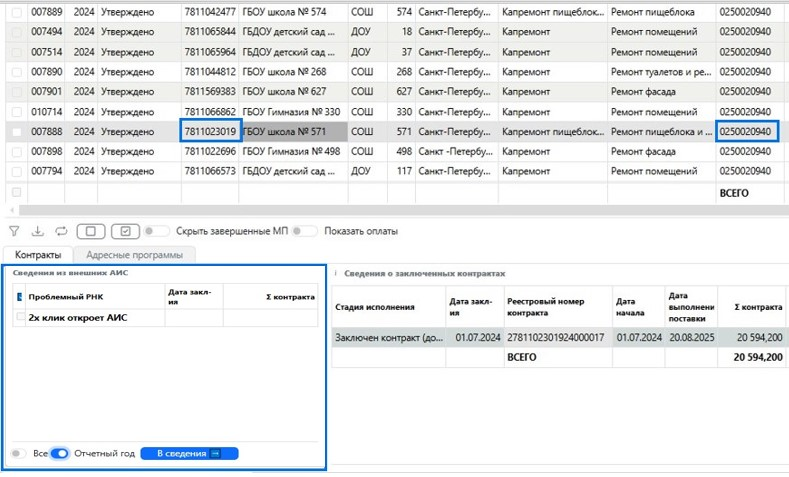Click the refresh loop icon
789x477 pixels.
tap(61, 231)
